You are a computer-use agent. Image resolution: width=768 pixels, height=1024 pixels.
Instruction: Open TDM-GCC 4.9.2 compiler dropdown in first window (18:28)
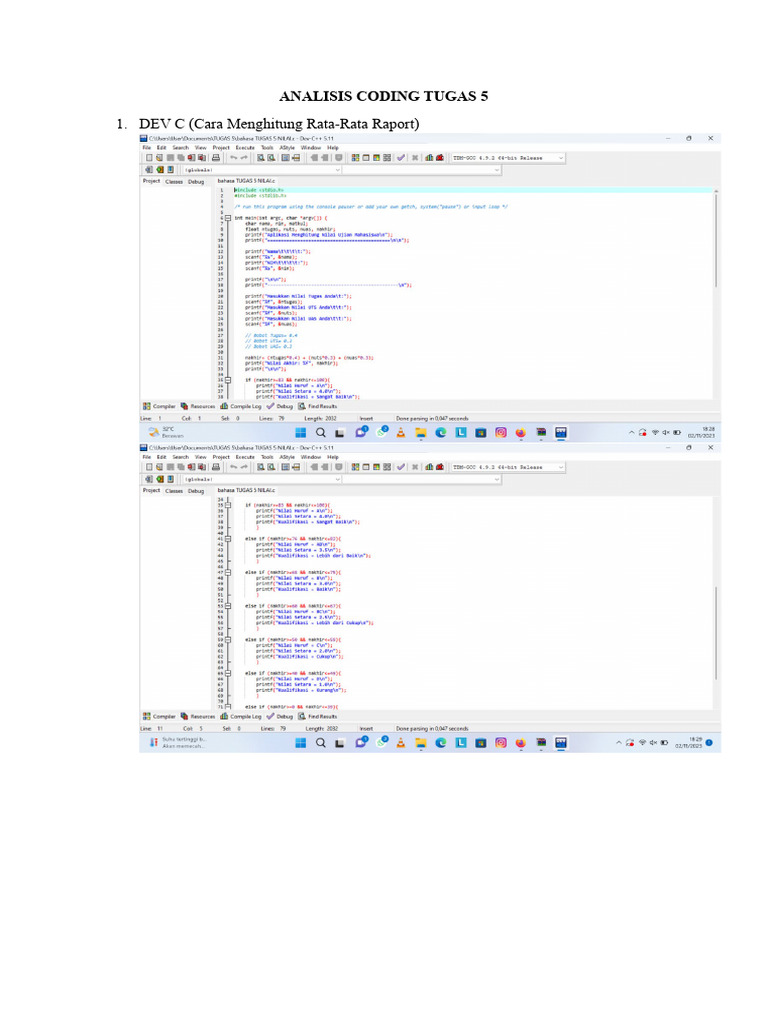pos(507,157)
